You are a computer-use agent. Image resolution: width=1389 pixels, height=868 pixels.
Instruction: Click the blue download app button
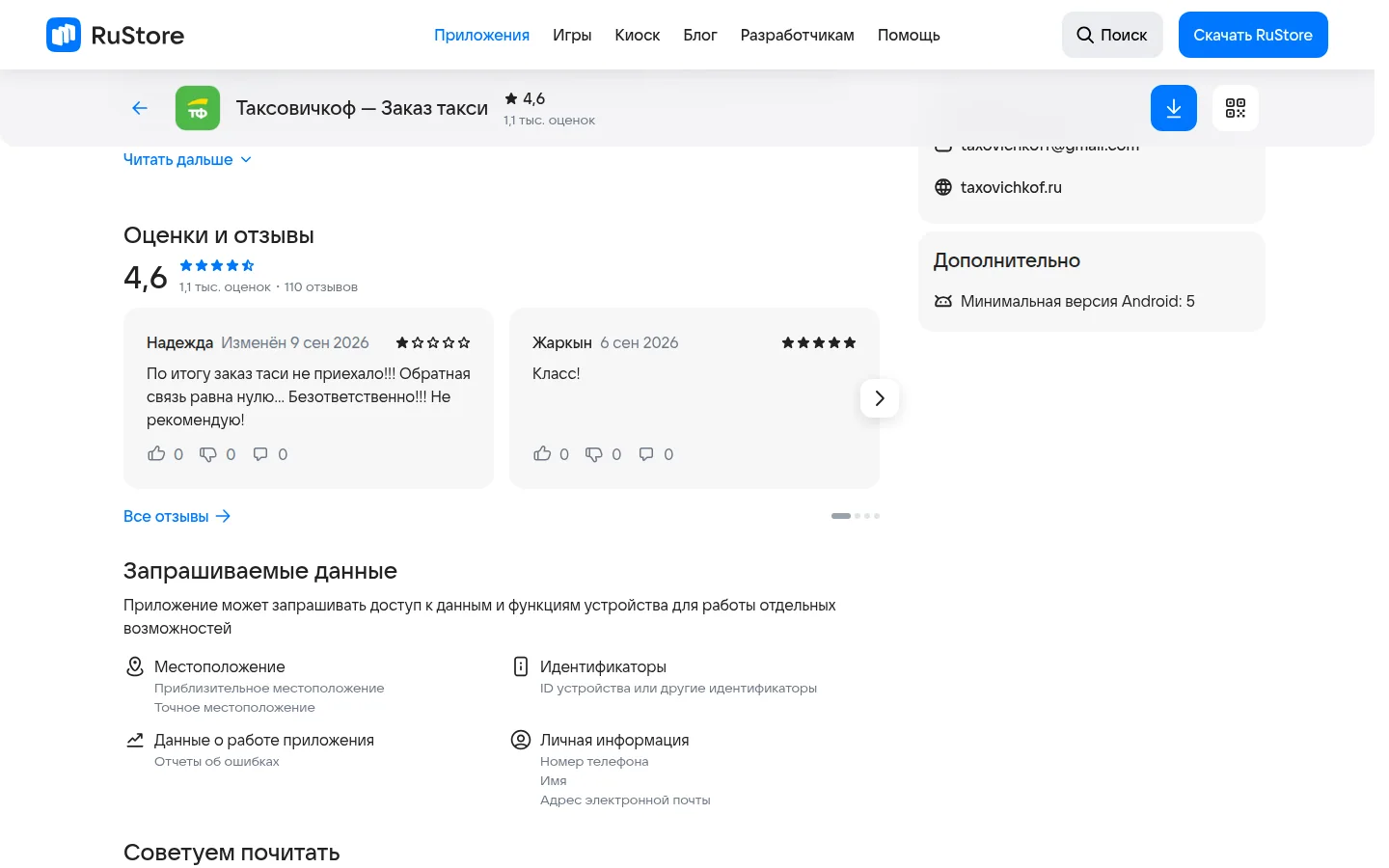(x=1174, y=108)
